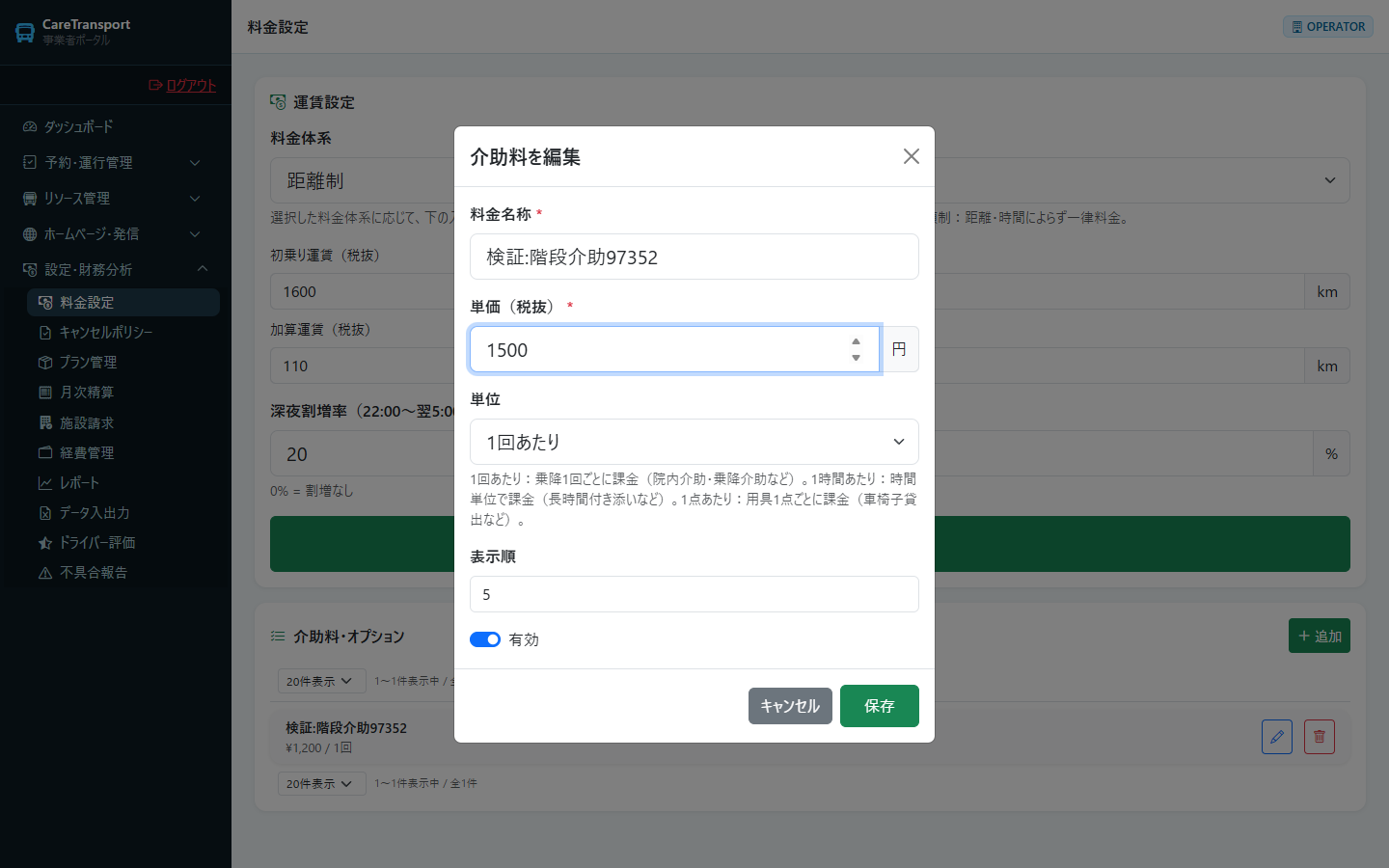This screenshot has height=868, width=1389.
Task: Open the lower 20件表示 page size dropdown
Action: [x=321, y=783]
